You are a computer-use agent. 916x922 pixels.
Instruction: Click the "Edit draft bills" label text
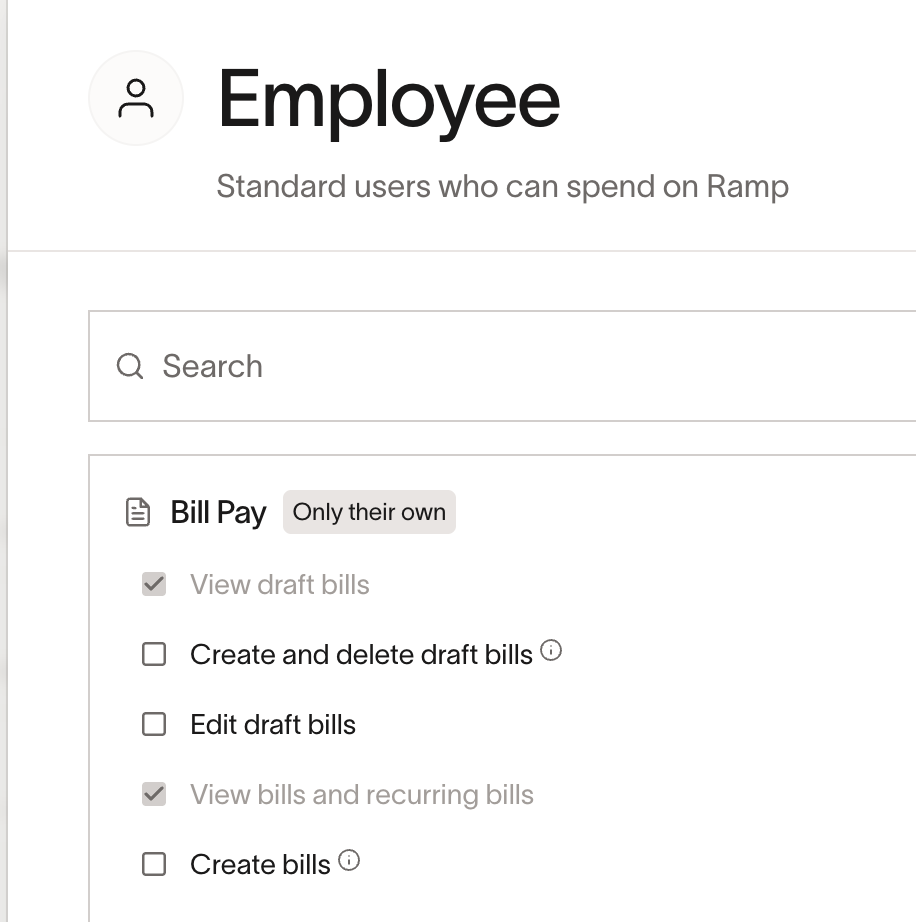(x=273, y=725)
